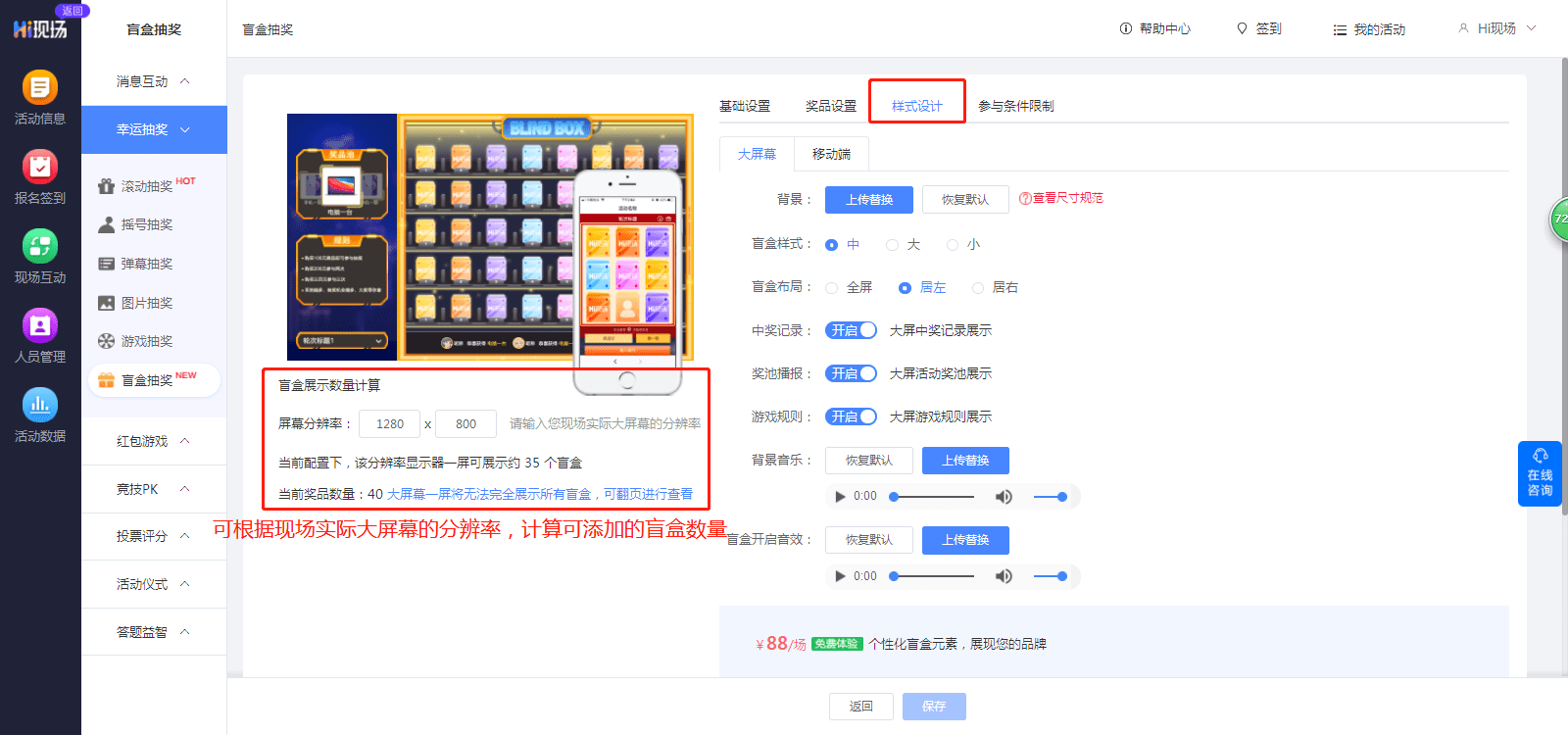This screenshot has height=735, width=1568.
Task: Expand the 红包游戏 menu section
Action: 154,441
